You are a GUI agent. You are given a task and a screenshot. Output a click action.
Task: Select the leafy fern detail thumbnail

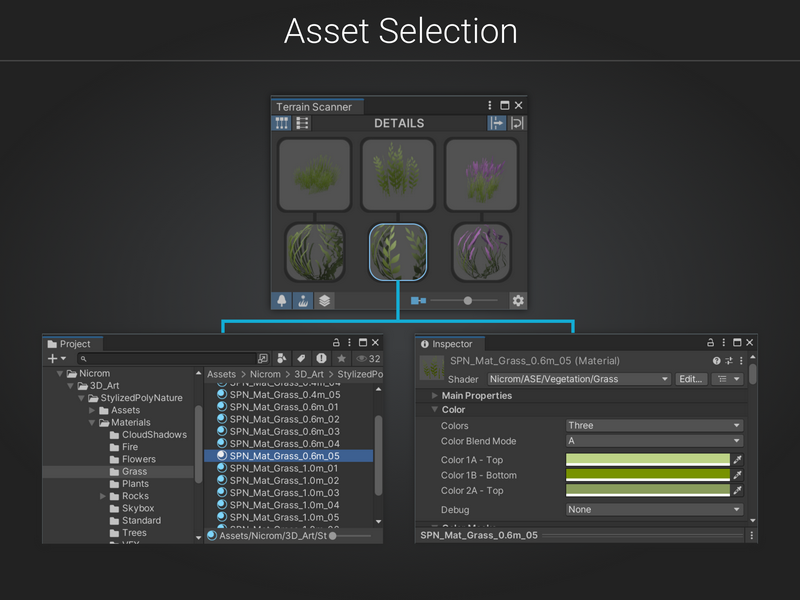pos(398,174)
